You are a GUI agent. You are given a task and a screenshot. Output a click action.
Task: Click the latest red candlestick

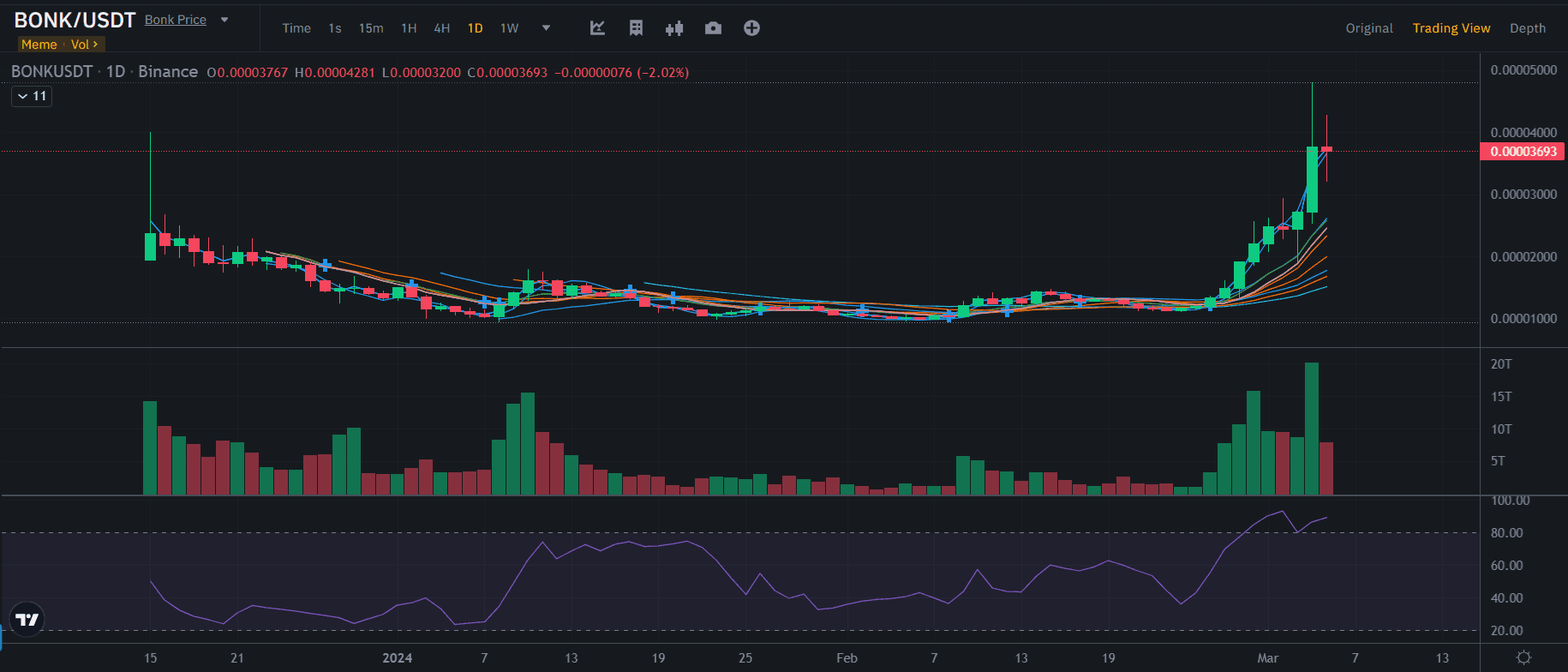(x=1326, y=149)
